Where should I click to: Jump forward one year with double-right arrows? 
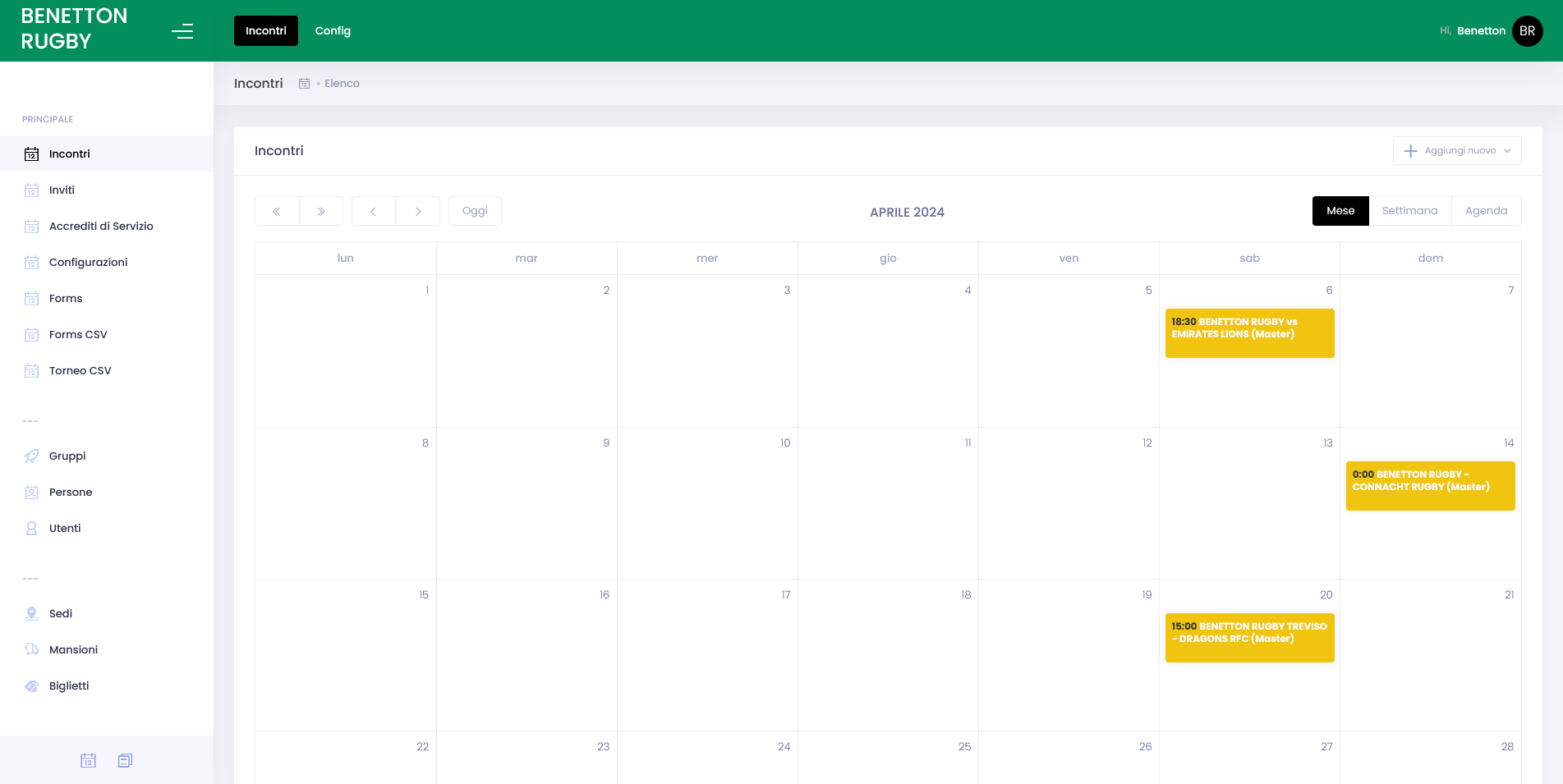[321, 211]
